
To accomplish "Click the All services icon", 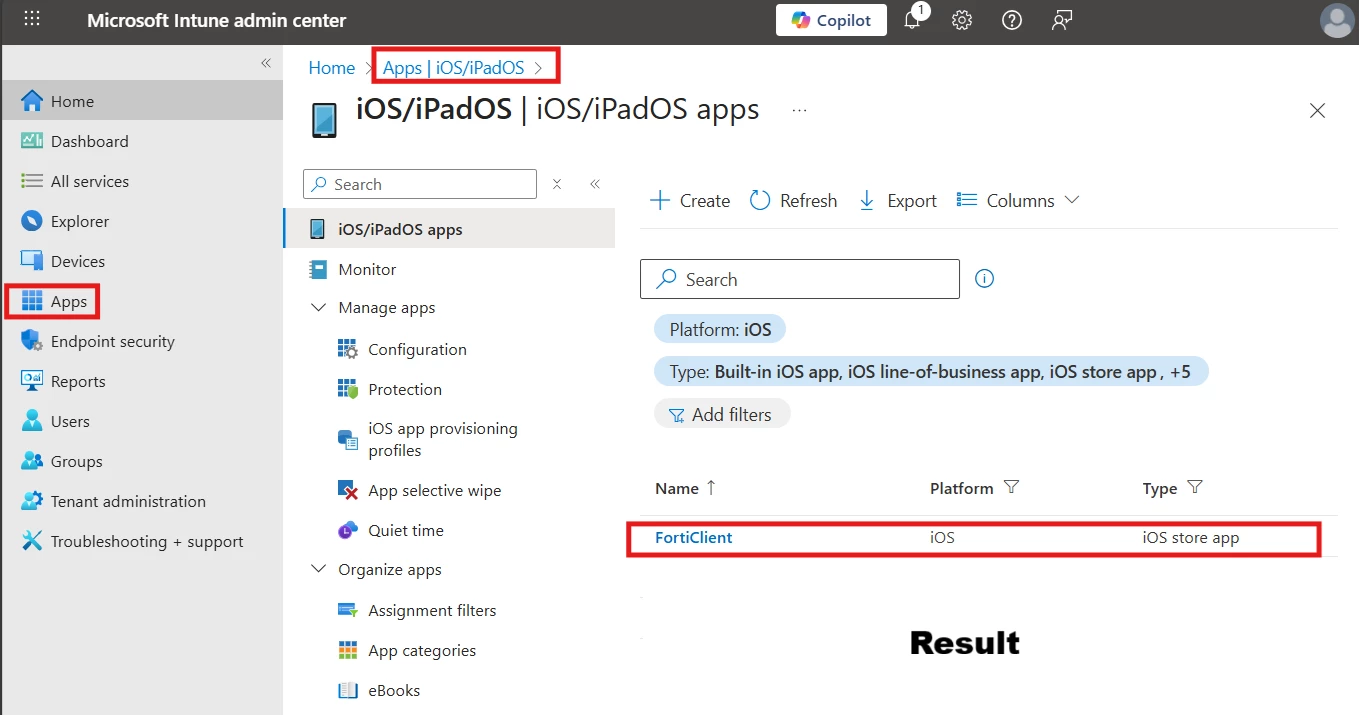I will pyautogui.click(x=32, y=181).
